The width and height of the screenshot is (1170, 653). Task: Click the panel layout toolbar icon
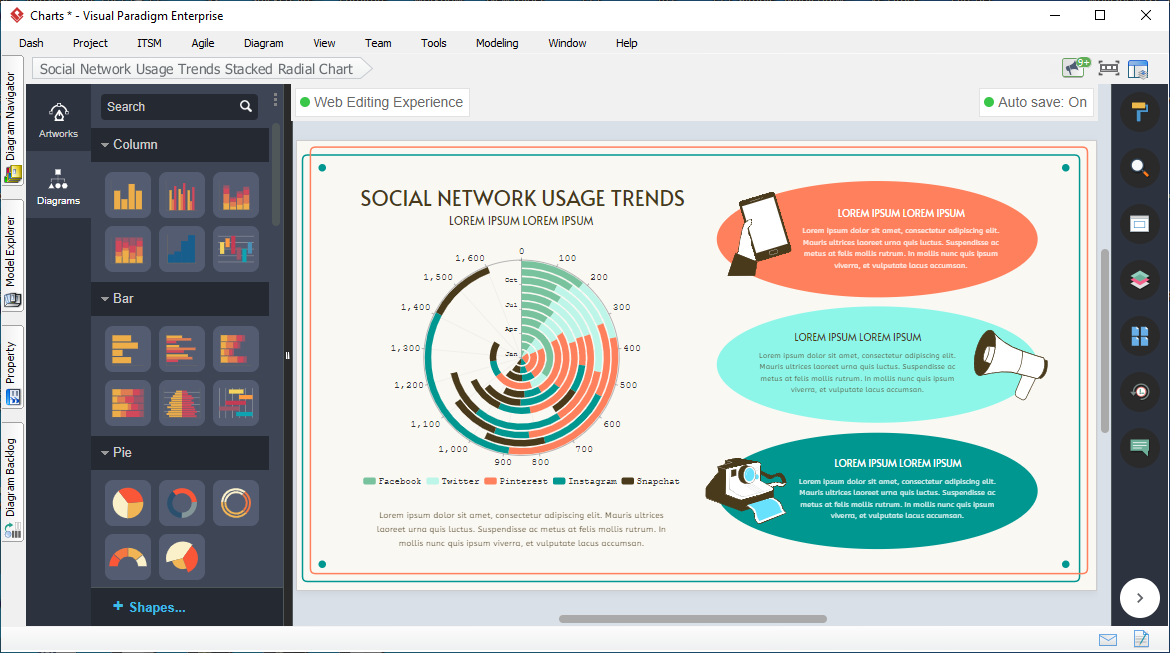coord(1138,69)
